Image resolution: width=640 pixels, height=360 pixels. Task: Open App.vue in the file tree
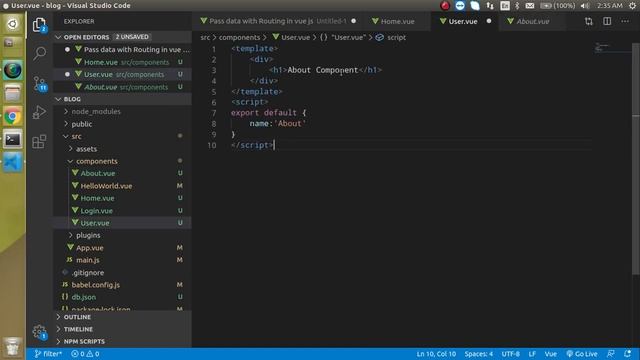[x=122, y=248]
